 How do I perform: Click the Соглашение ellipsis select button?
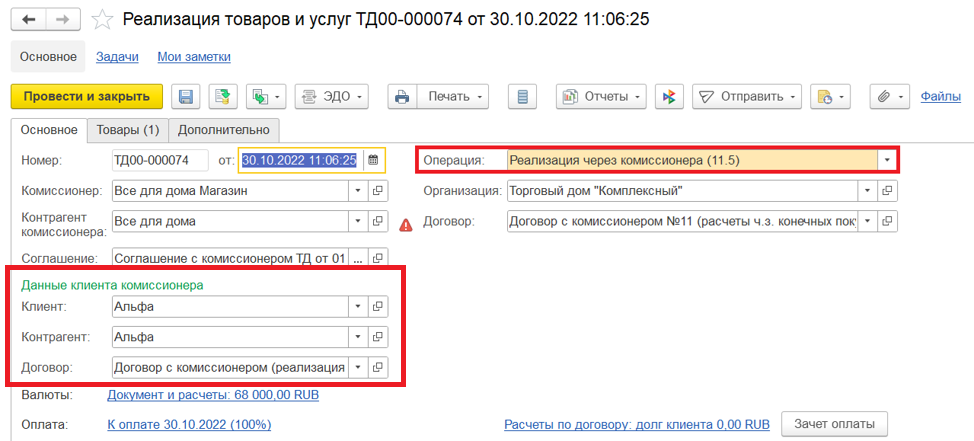point(358,257)
